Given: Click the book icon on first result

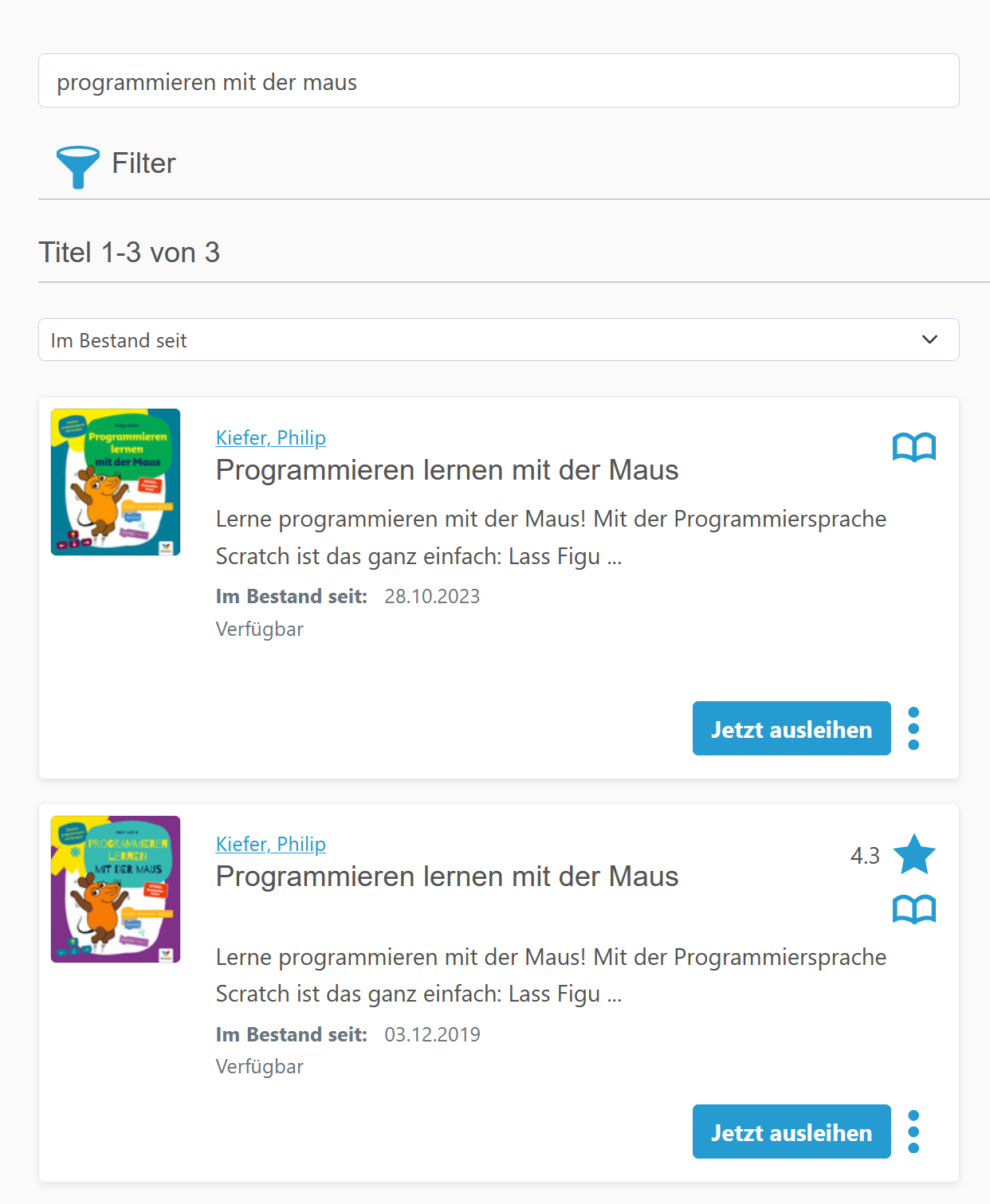Looking at the screenshot, I should [x=913, y=447].
